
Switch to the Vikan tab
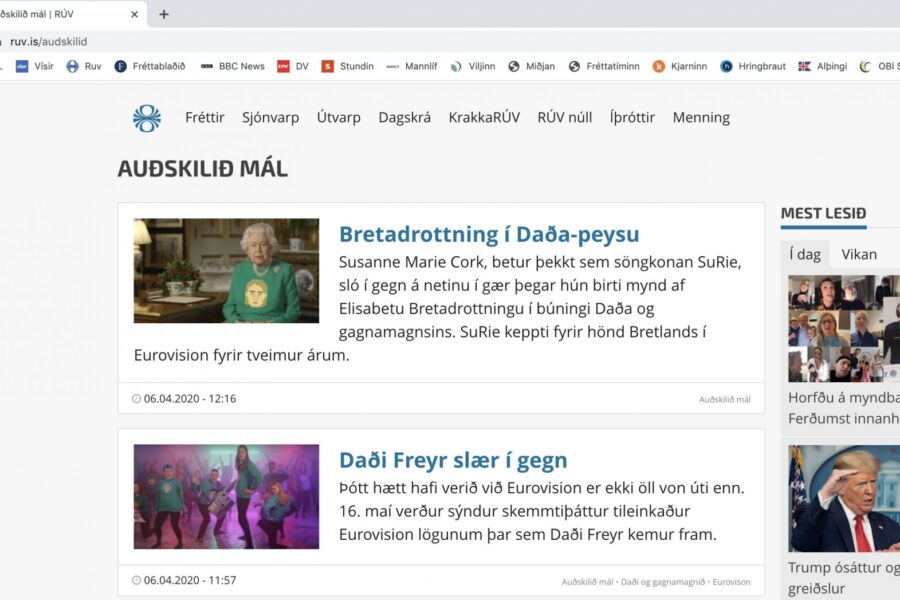tap(858, 254)
